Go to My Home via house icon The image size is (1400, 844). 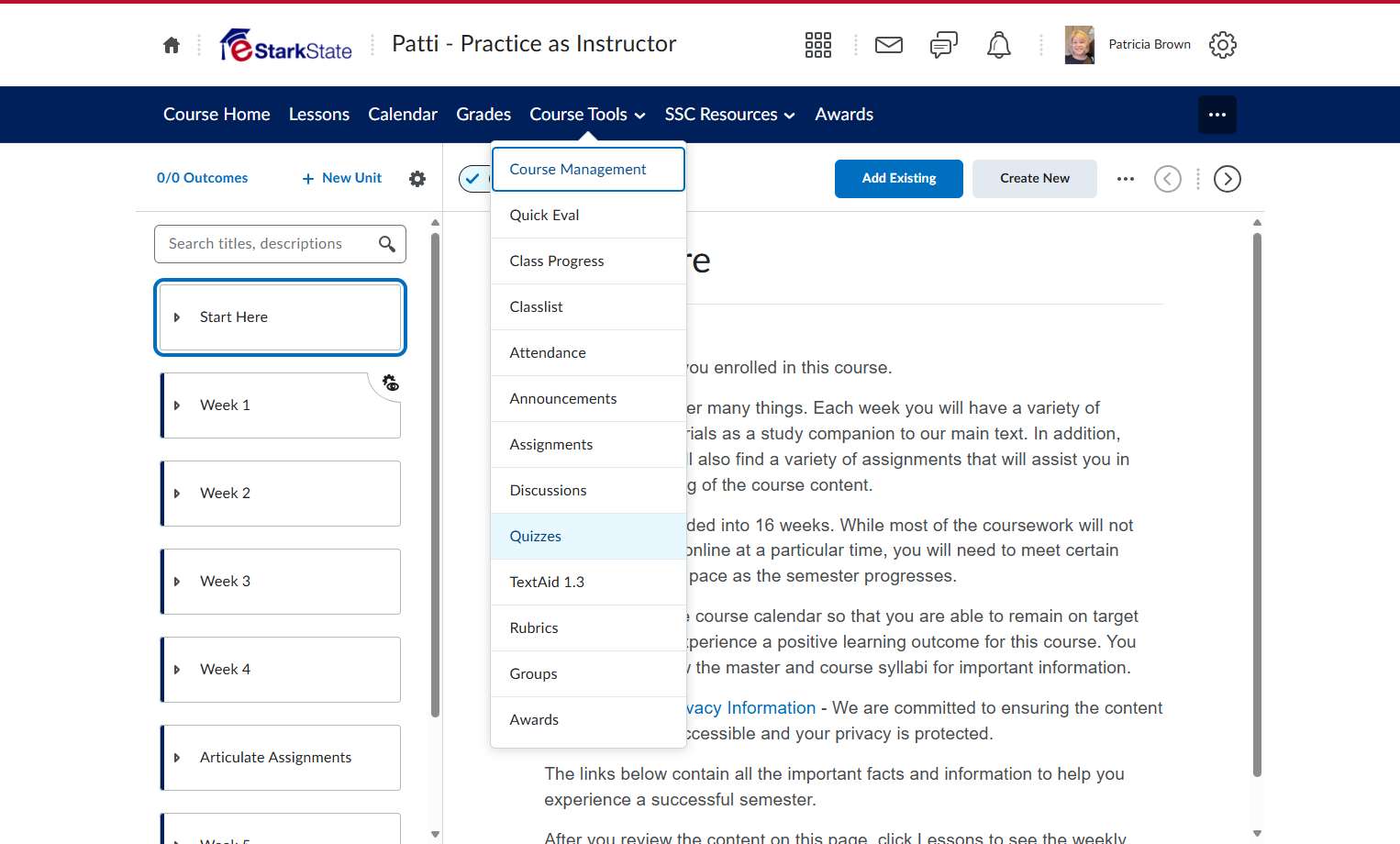pyautogui.click(x=172, y=45)
